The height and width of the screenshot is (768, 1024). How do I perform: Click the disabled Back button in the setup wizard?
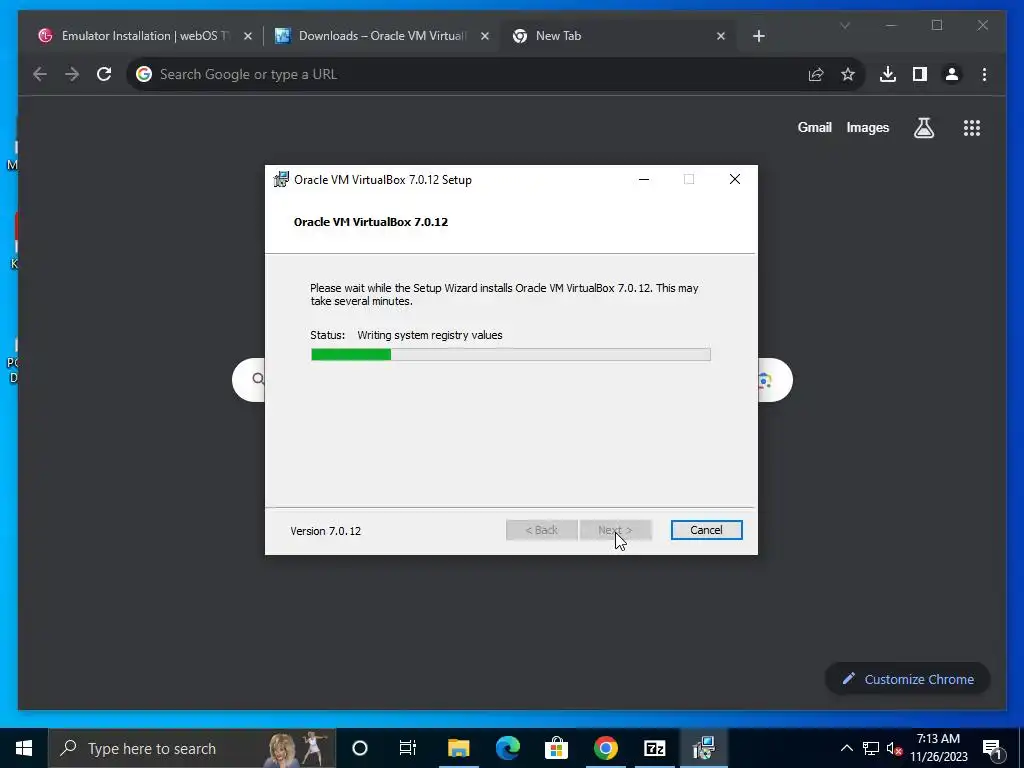(541, 530)
